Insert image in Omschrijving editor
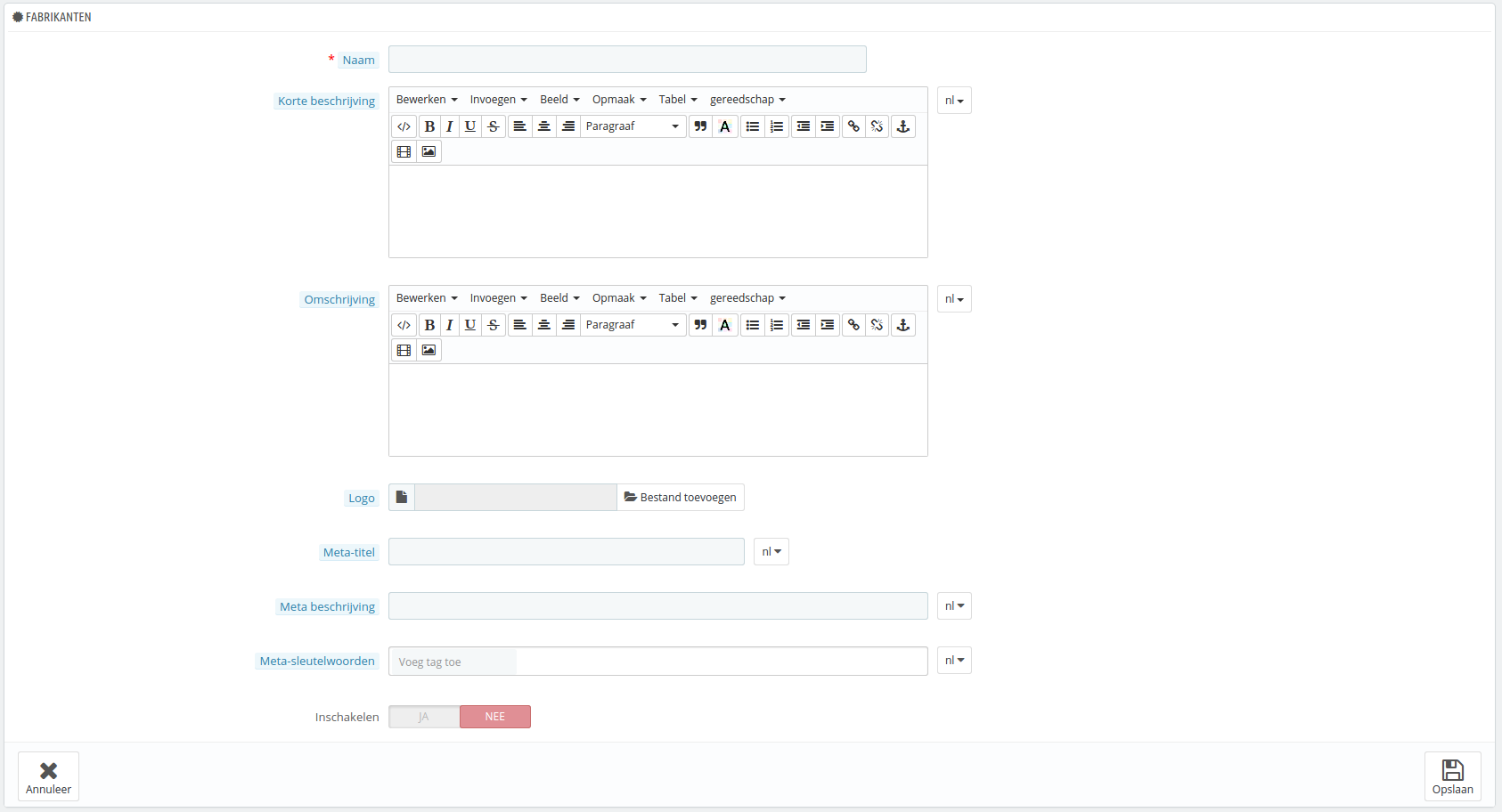Viewport: 1502px width, 812px height. pyautogui.click(x=429, y=350)
